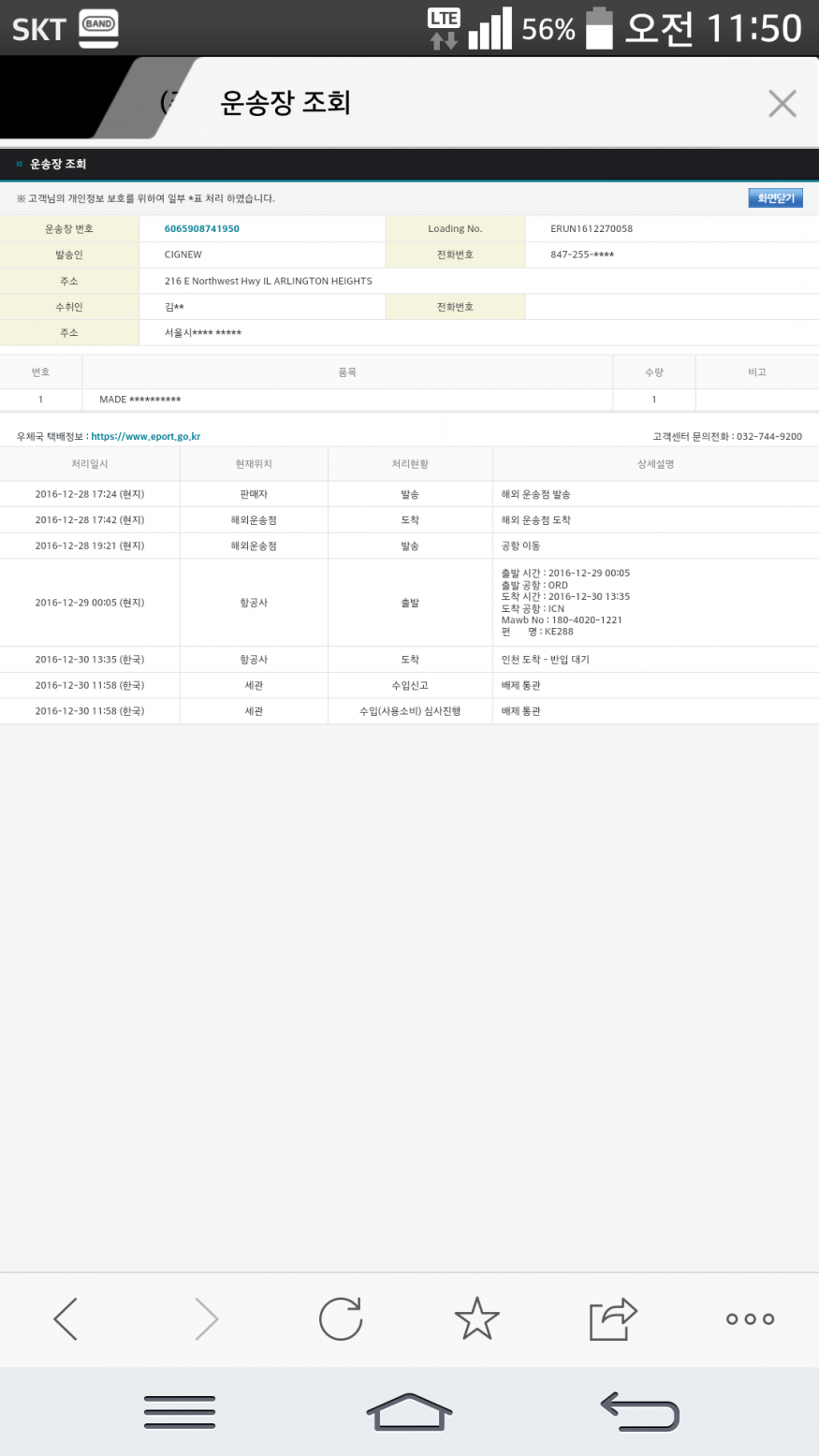Reload the page with refresh icon
Viewport: 819px width, 1456px height.
[341, 1319]
